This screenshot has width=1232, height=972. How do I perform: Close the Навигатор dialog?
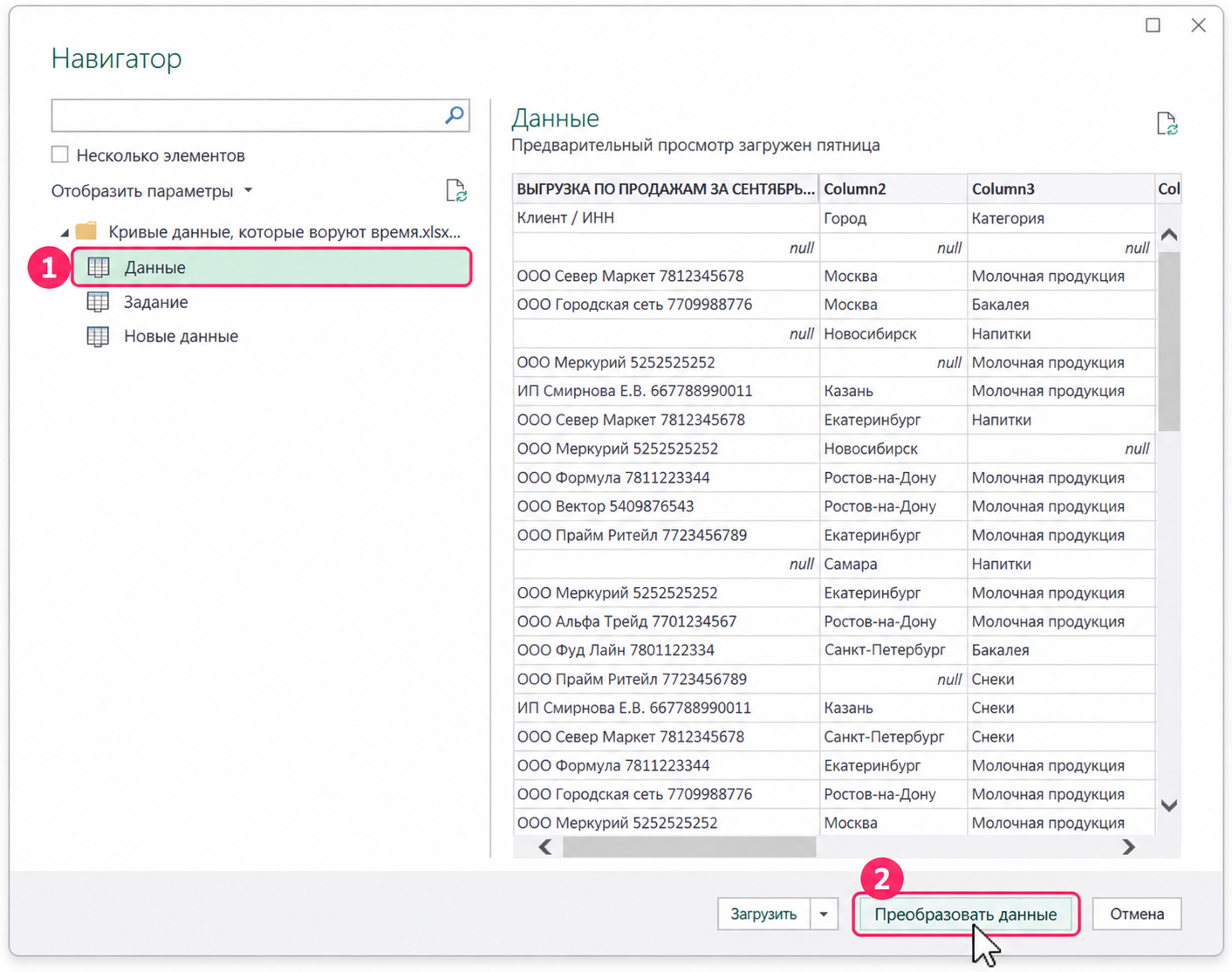[x=1199, y=25]
